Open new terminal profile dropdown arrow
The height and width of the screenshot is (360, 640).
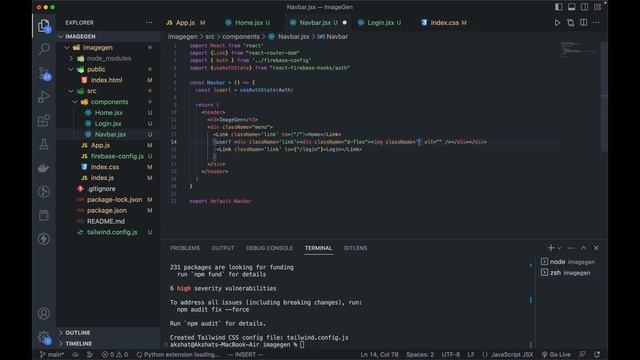point(559,248)
